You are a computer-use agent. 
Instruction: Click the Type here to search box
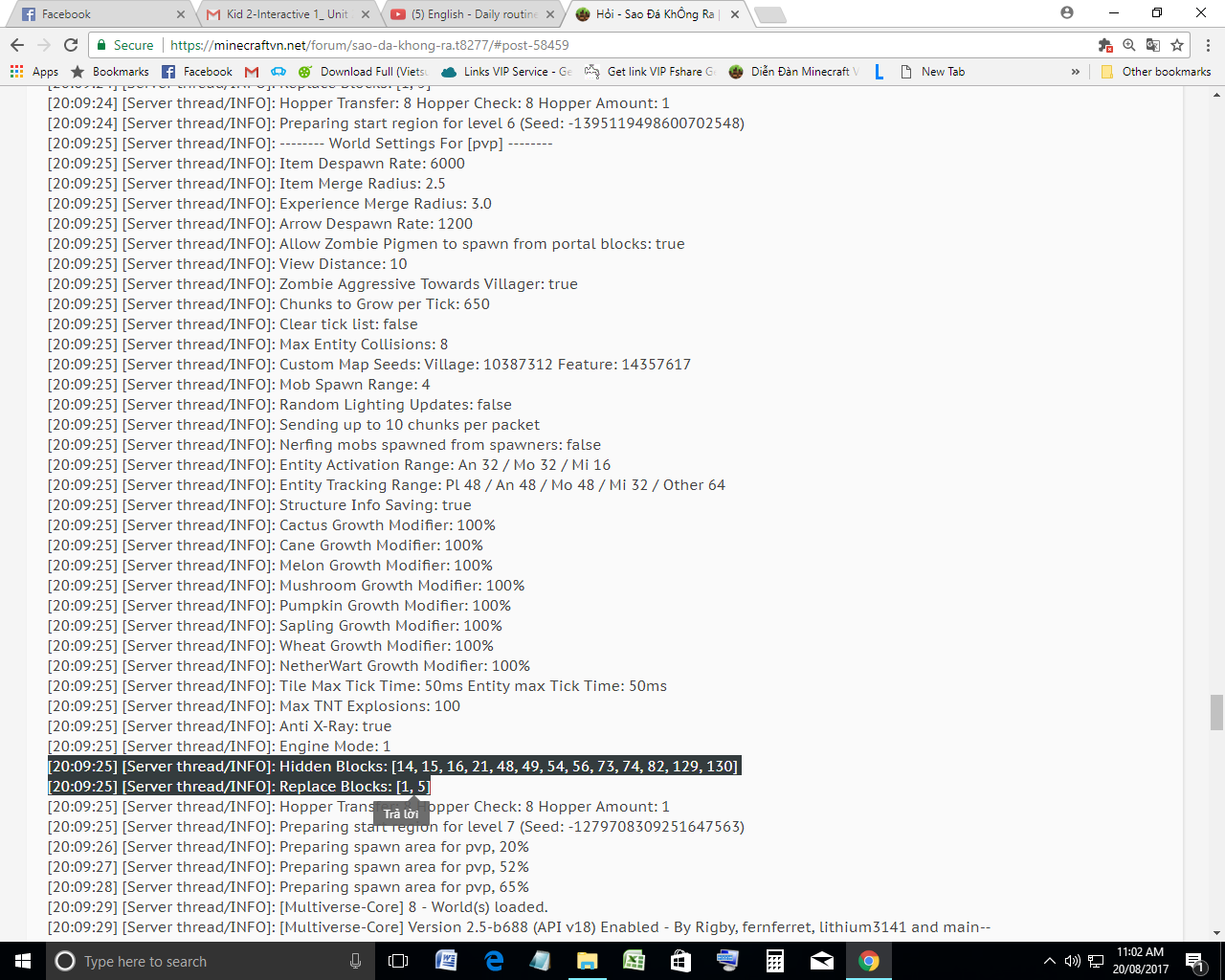point(211,961)
